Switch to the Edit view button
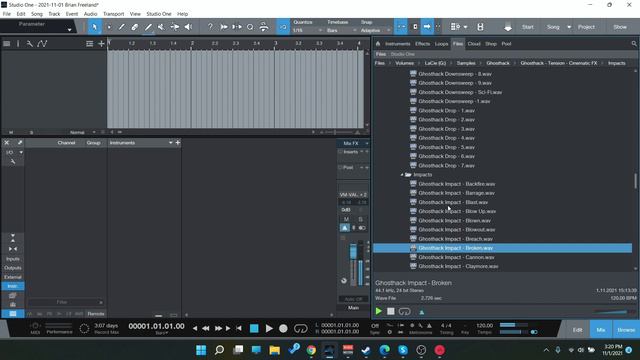640x360 pixels. click(577, 330)
